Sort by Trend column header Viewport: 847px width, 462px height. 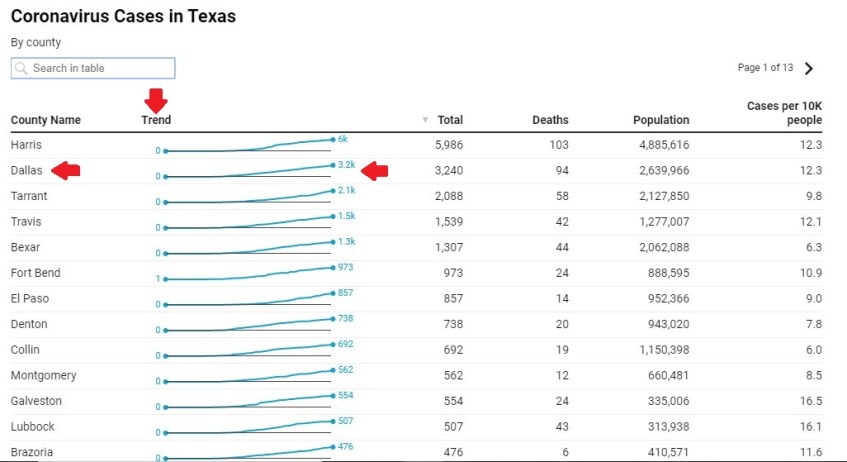(x=156, y=120)
